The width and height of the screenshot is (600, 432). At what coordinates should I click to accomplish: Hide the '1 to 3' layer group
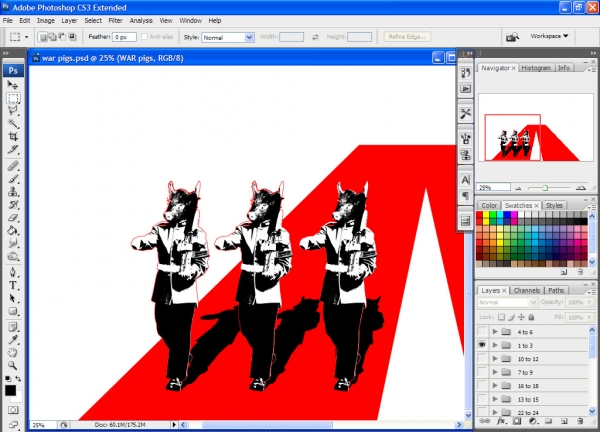tap(482, 345)
